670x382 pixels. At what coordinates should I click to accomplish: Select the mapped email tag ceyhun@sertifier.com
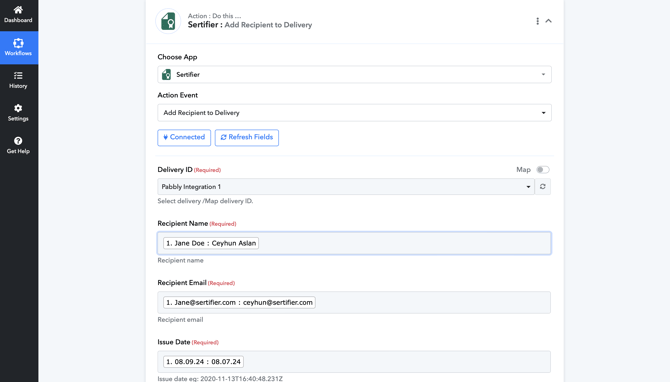pyautogui.click(x=239, y=303)
